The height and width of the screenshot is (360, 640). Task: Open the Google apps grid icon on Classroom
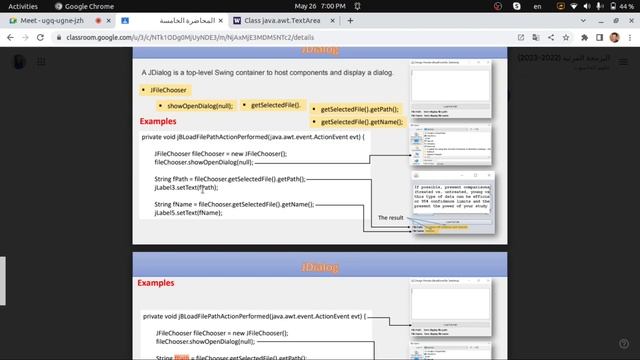click(x=41, y=62)
